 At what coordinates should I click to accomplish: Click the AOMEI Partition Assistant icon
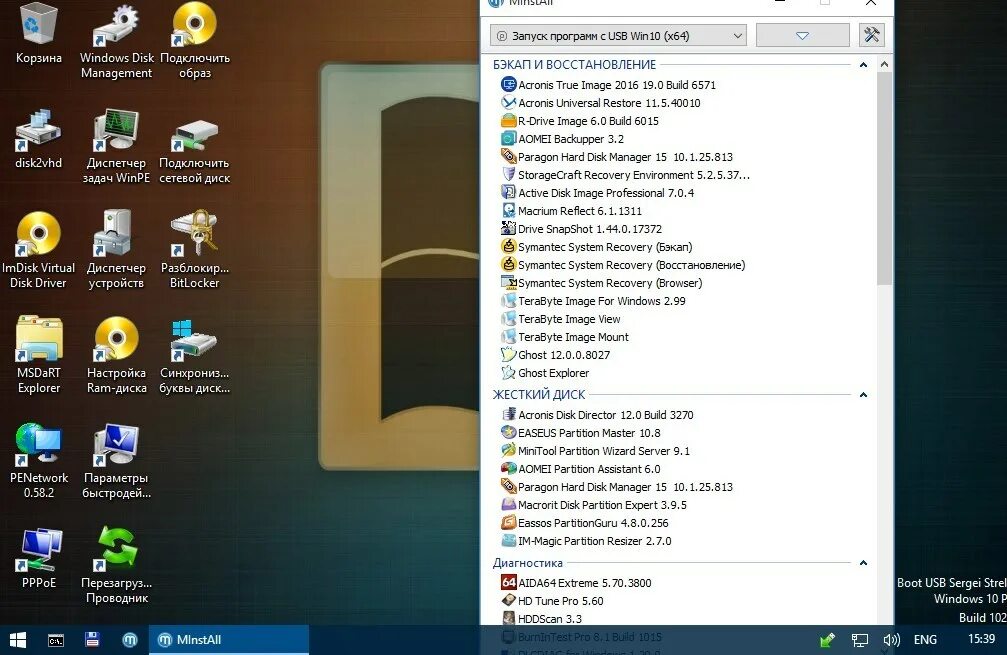pos(509,468)
